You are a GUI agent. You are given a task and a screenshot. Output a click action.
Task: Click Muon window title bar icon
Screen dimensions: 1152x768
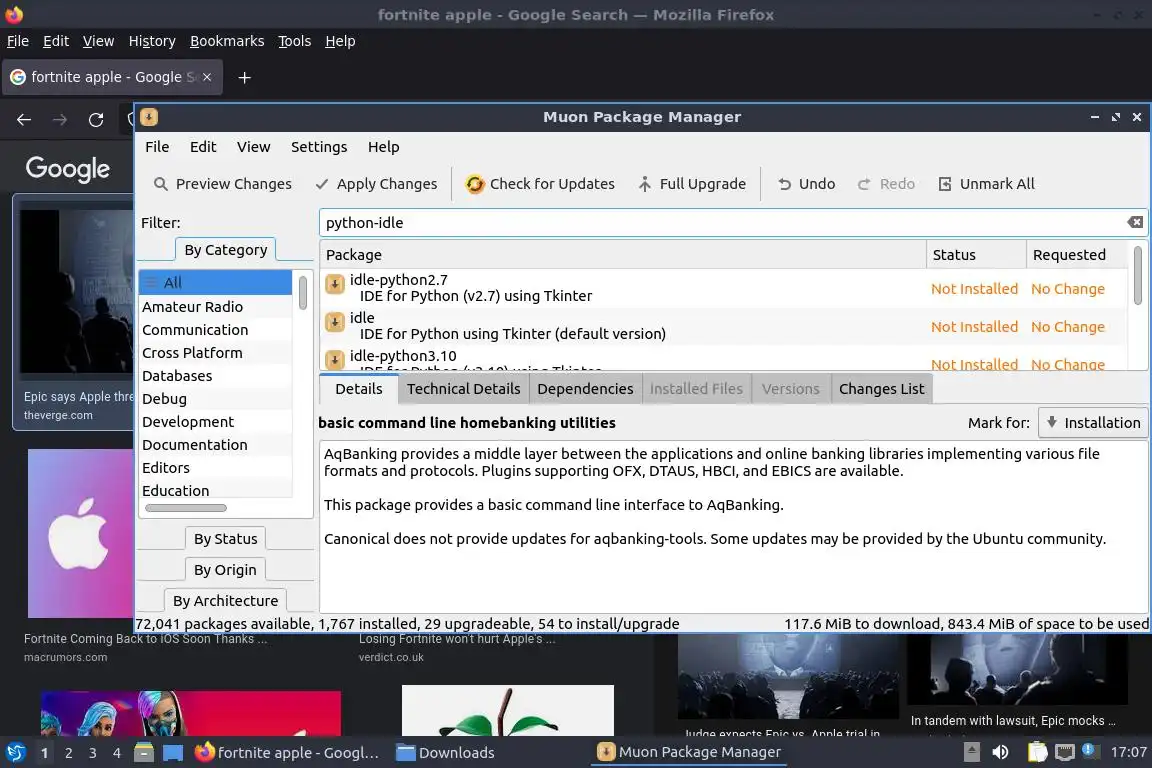(148, 117)
